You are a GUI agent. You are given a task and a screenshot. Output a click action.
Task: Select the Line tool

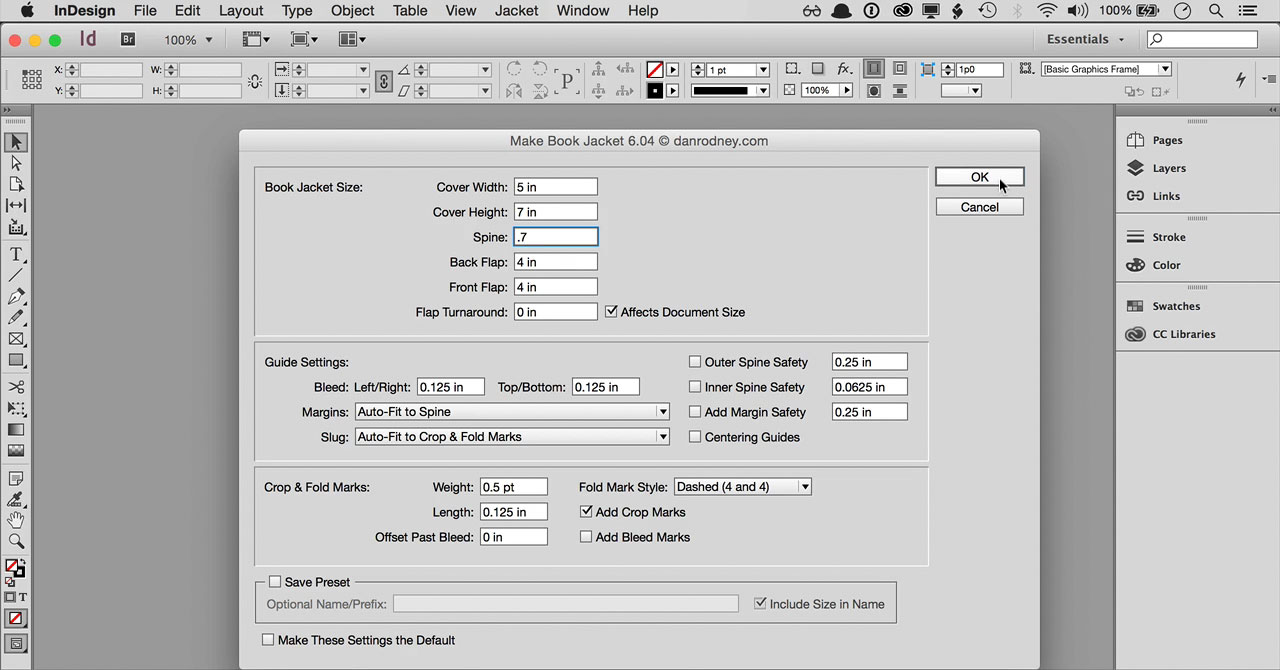tap(16, 275)
